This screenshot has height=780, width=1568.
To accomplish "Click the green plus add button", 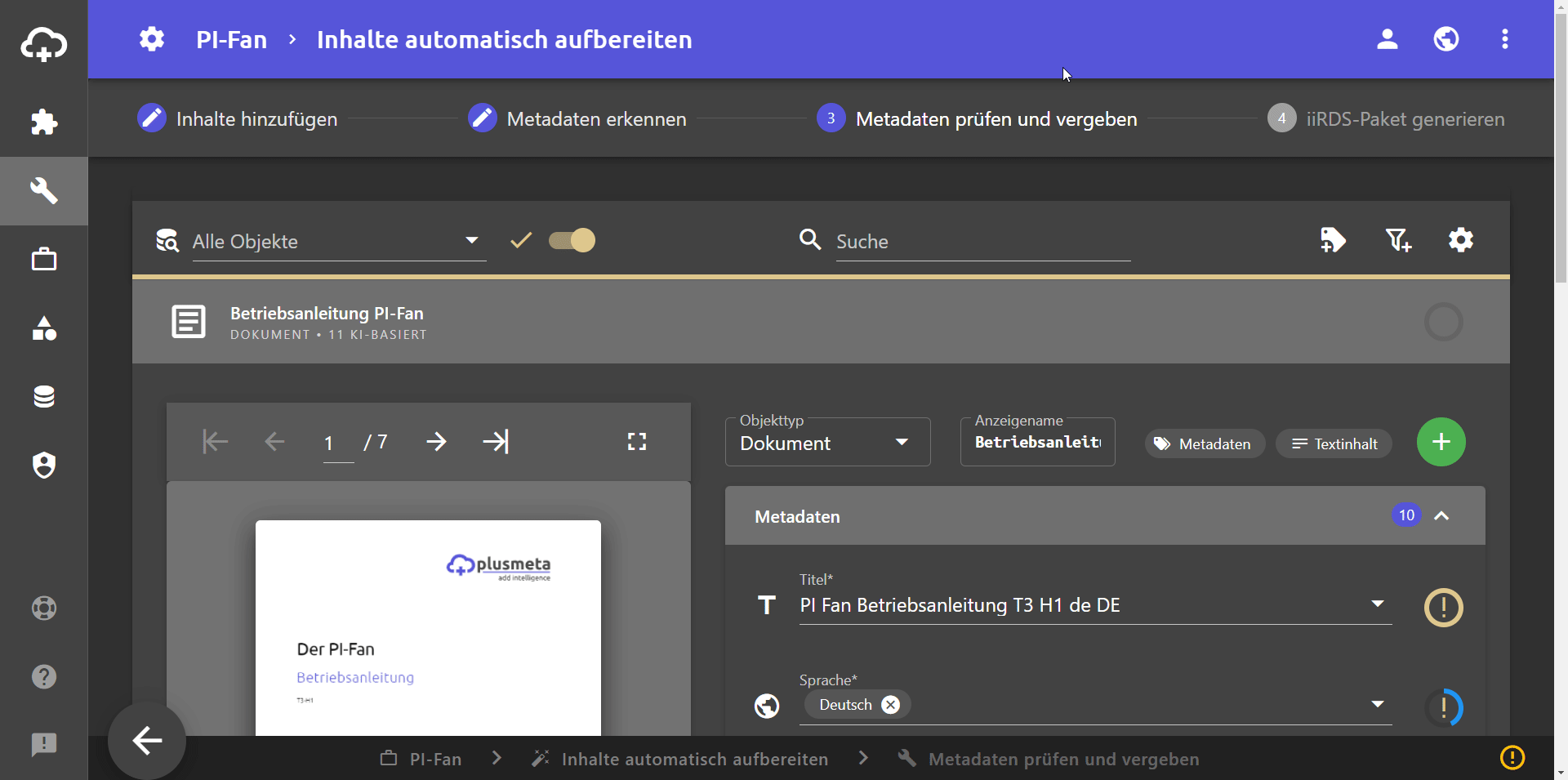I will [1441, 442].
